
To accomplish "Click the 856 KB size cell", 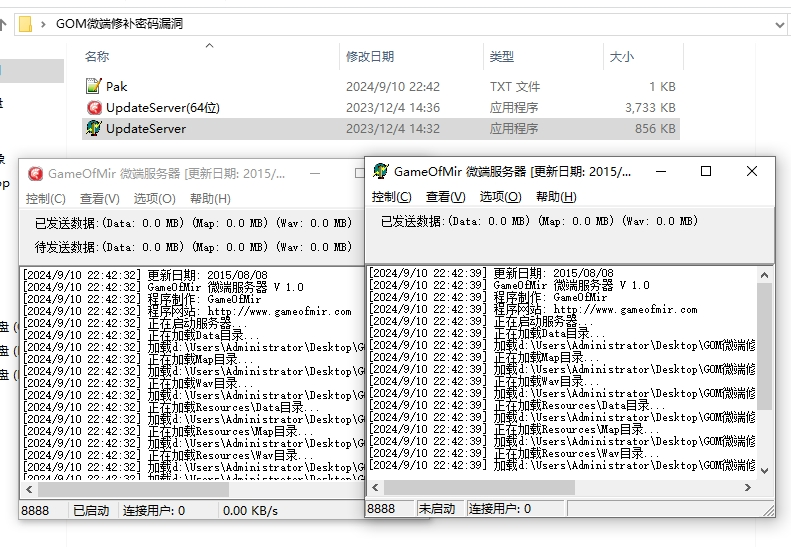I will 655,129.
